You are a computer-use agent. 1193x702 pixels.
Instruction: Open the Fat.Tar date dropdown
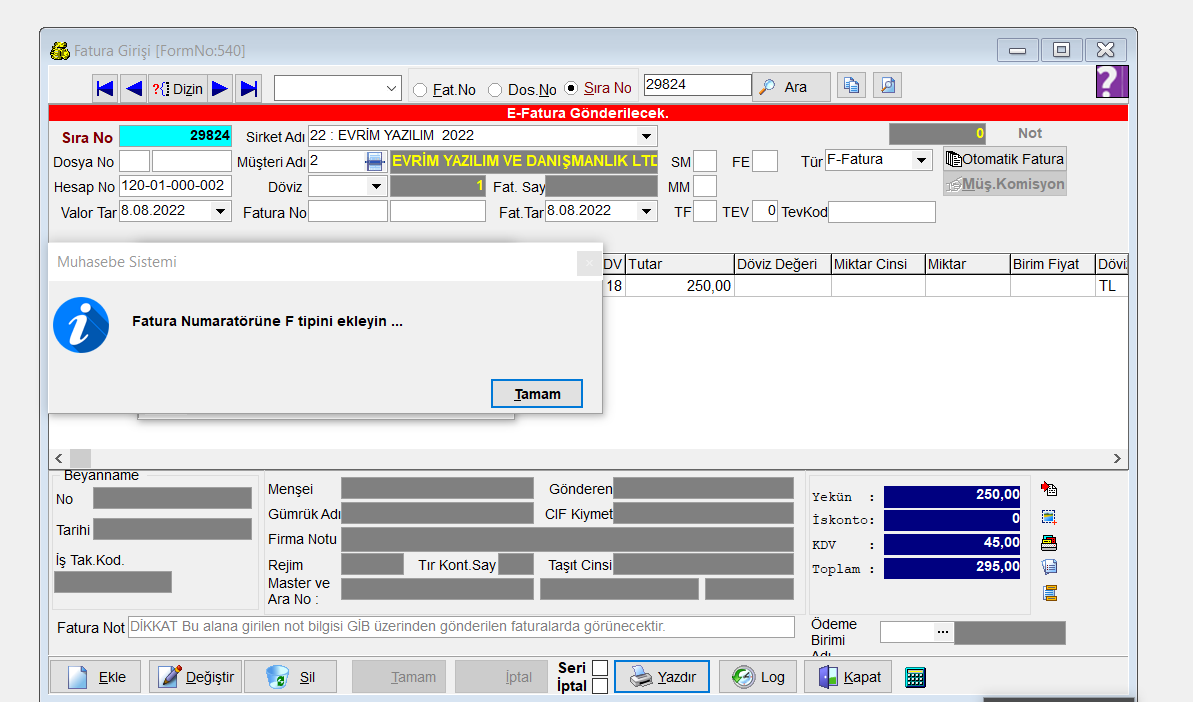(647, 211)
